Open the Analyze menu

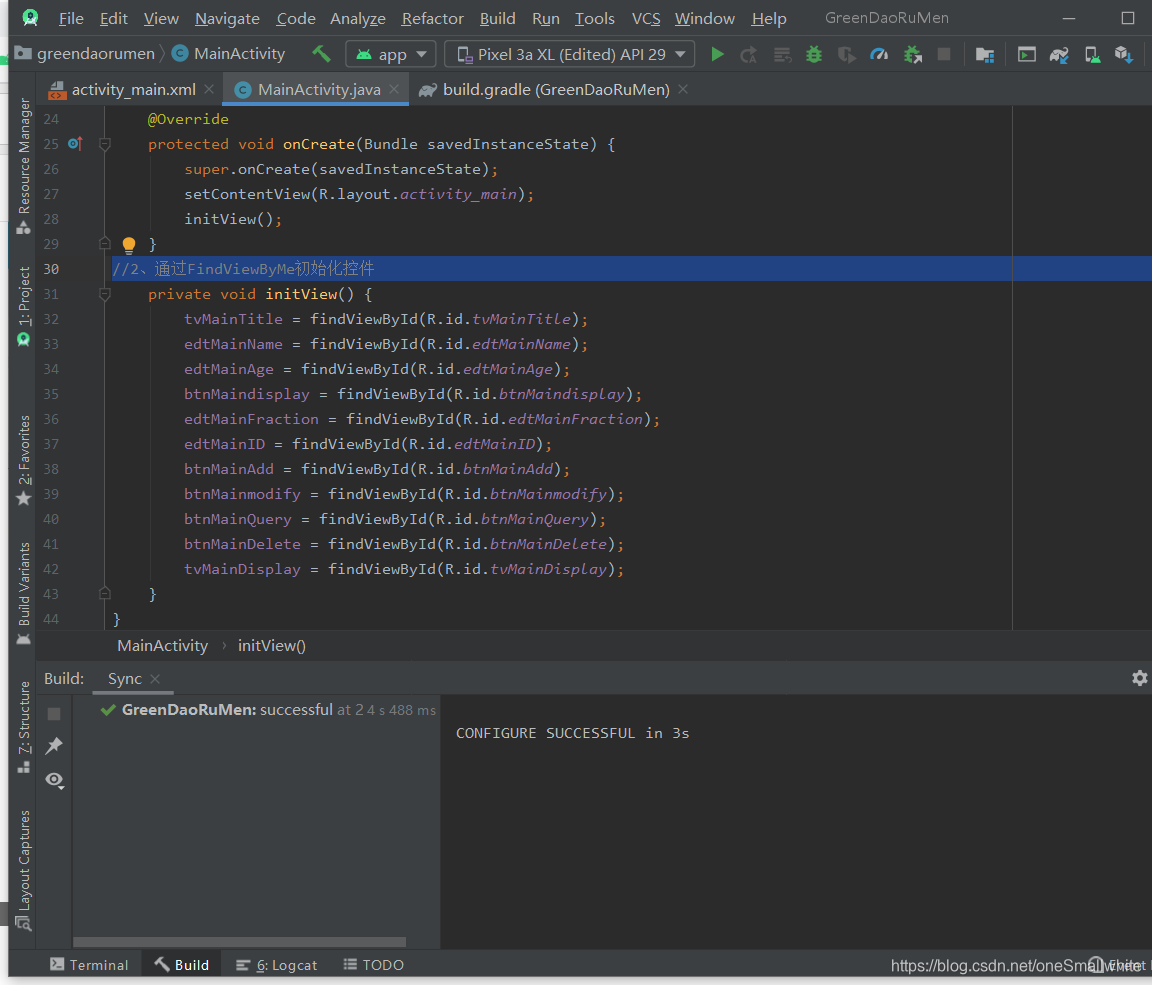358,18
